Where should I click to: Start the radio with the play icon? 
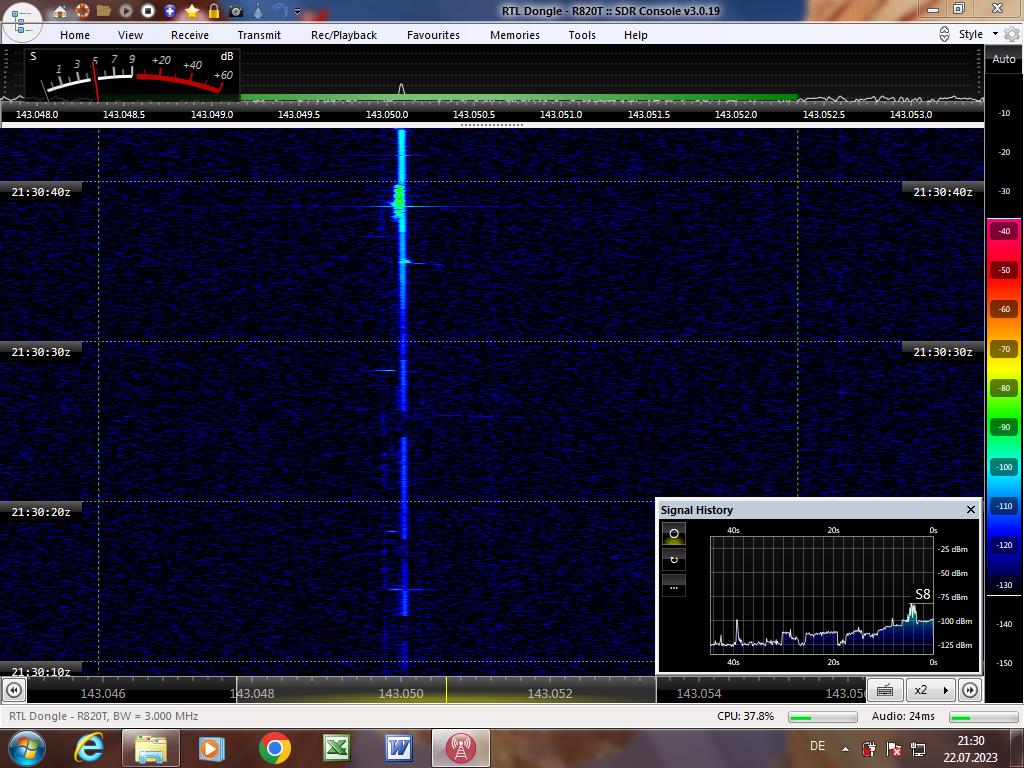(x=126, y=11)
